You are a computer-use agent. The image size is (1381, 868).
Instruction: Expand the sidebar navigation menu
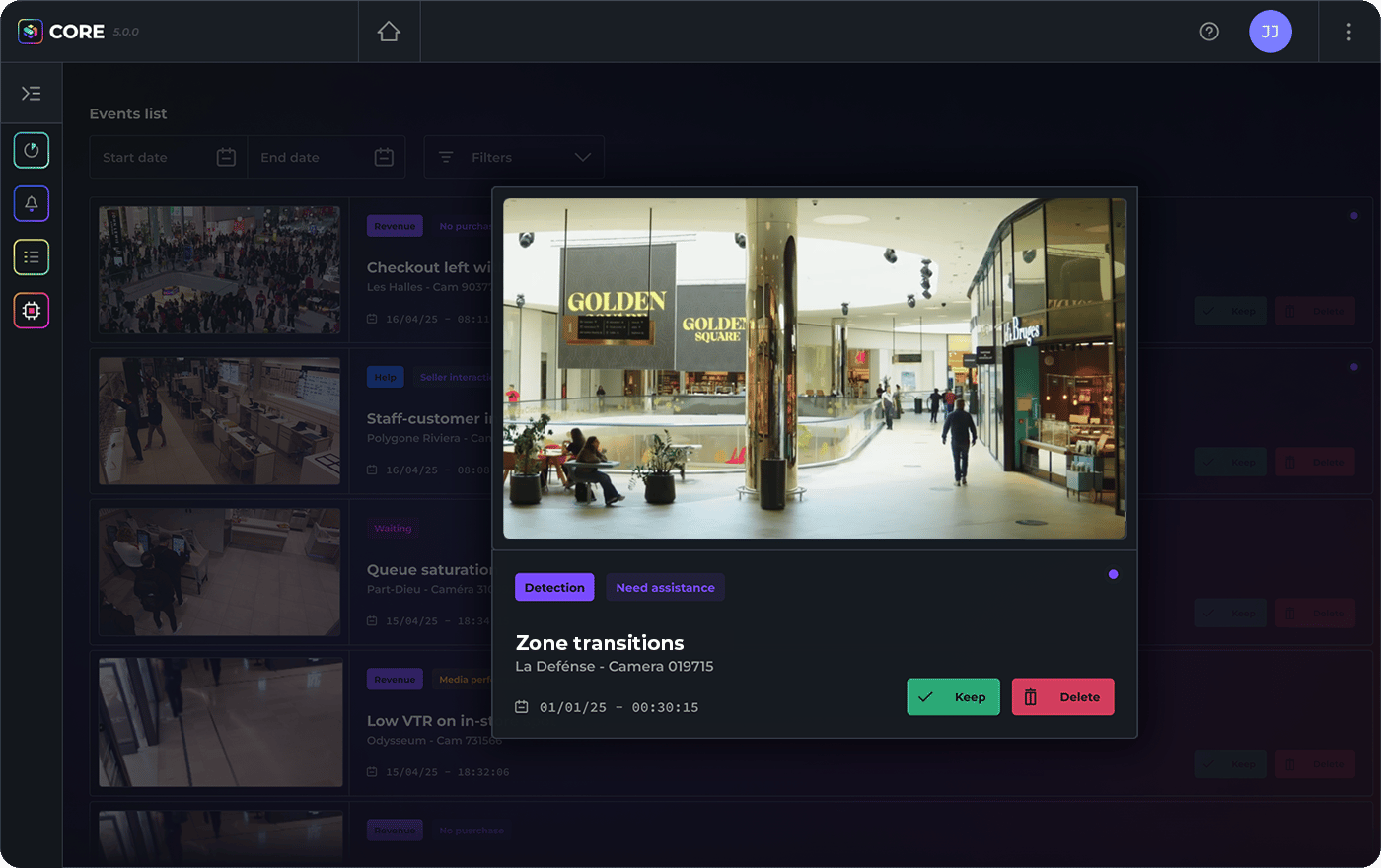click(x=32, y=94)
